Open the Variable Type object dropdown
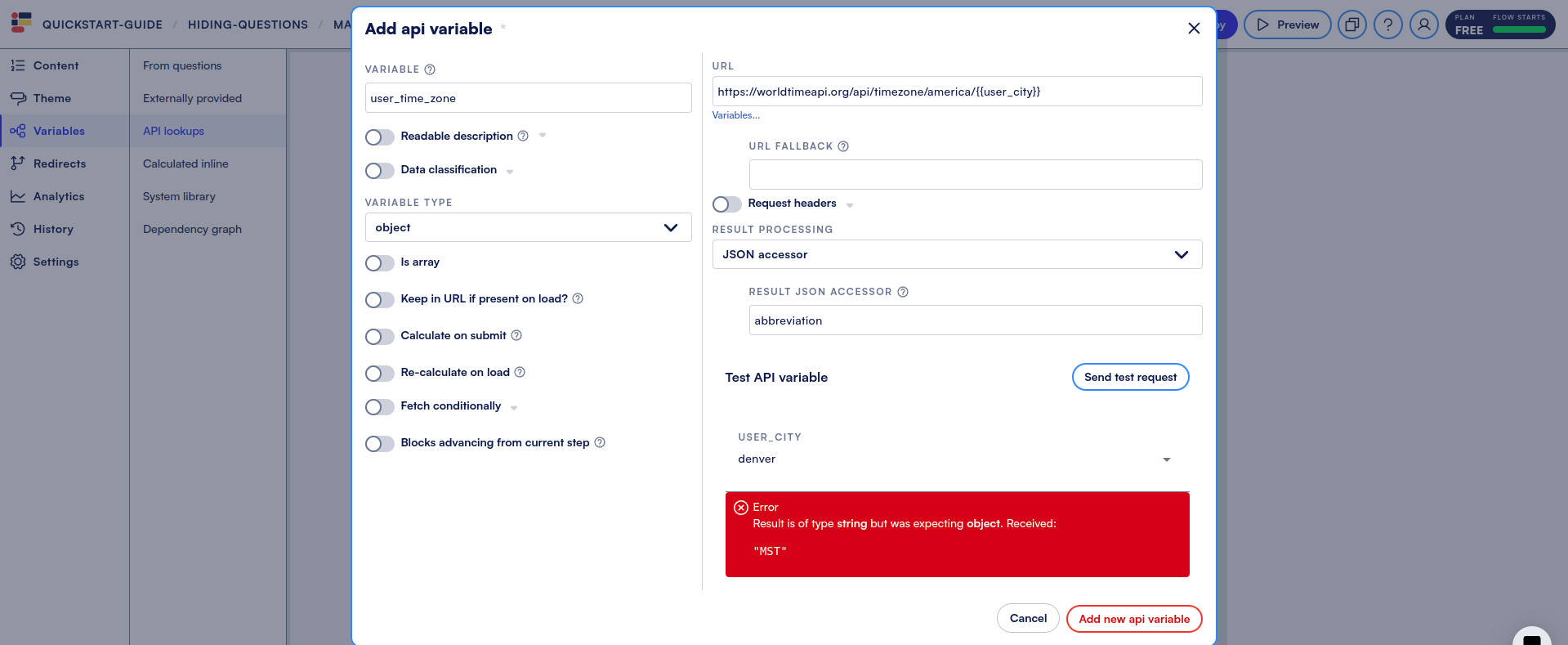The image size is (1568, 645). coord(528,227)
